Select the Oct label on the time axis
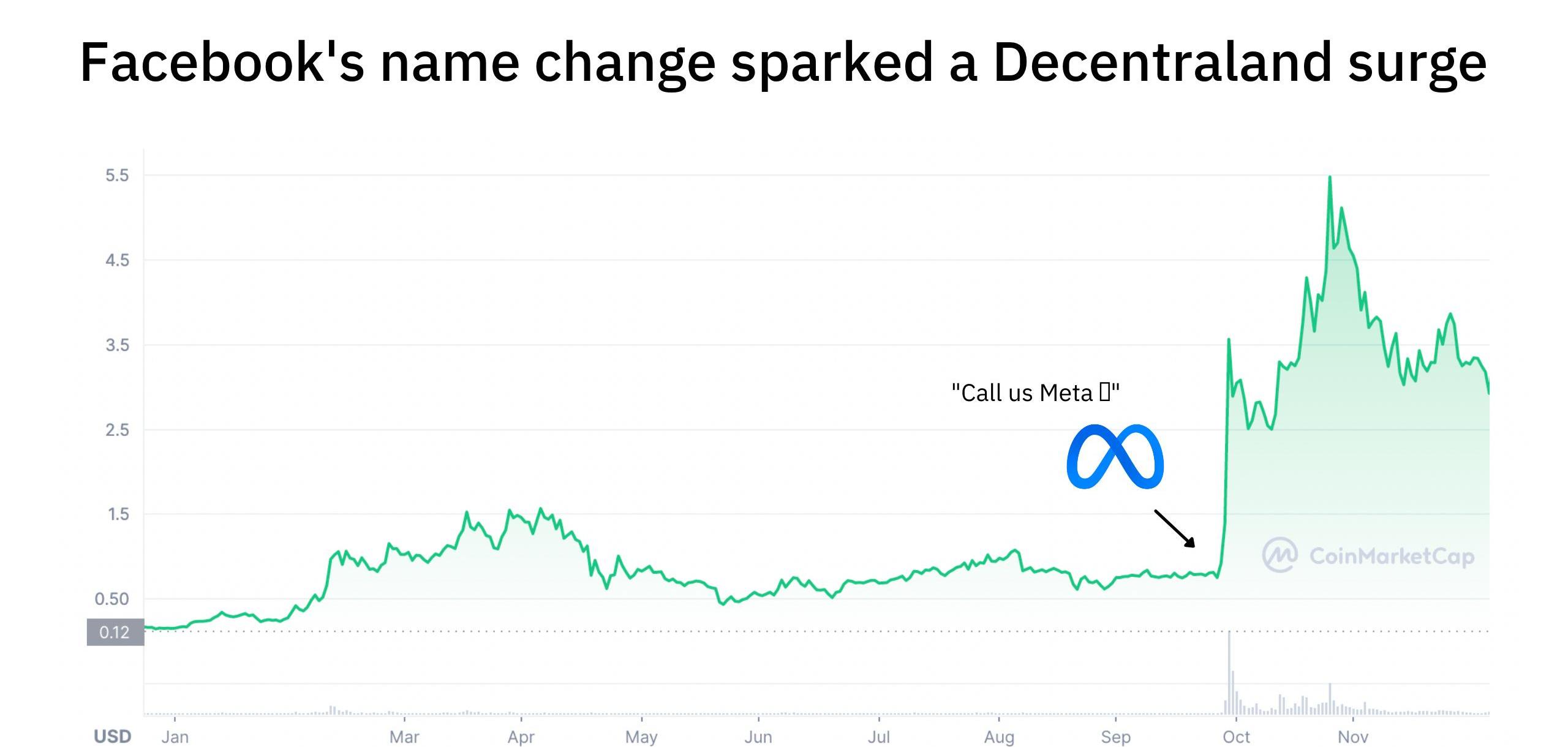Image resolution: width=1568 pixels, height=747 pixels. click(x=1236, y=737)
